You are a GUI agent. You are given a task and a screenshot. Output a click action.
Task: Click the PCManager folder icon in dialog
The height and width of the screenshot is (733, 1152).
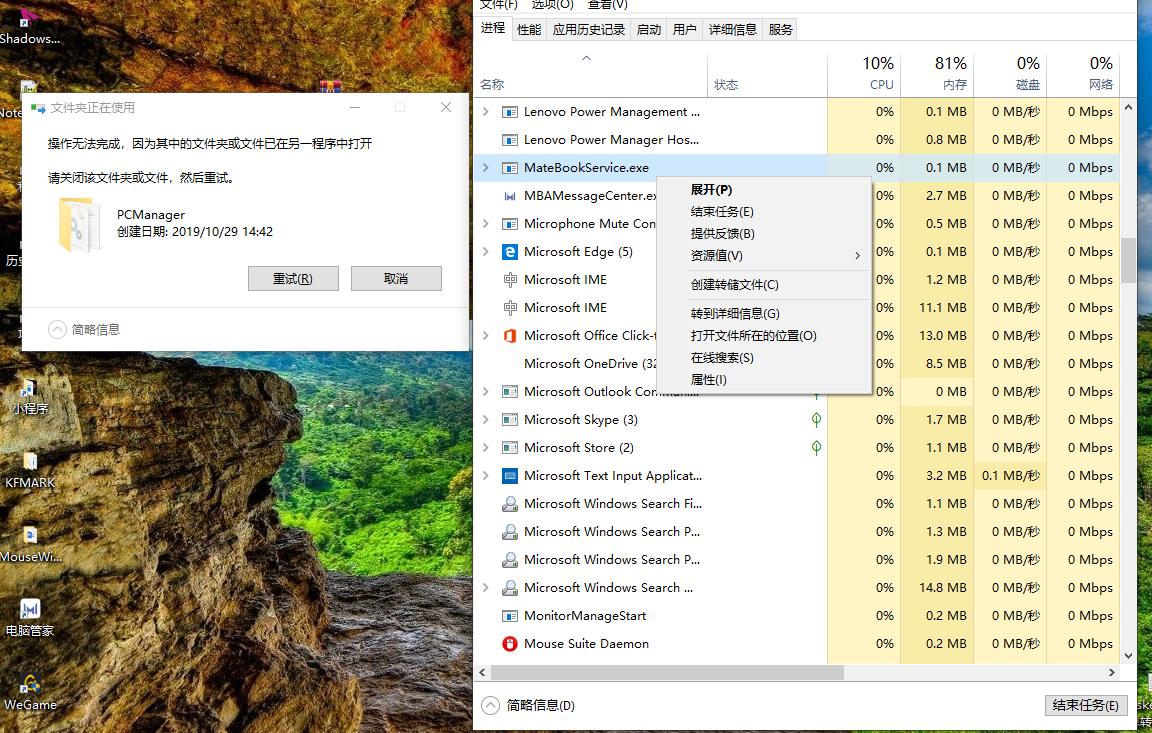point(79,225)
